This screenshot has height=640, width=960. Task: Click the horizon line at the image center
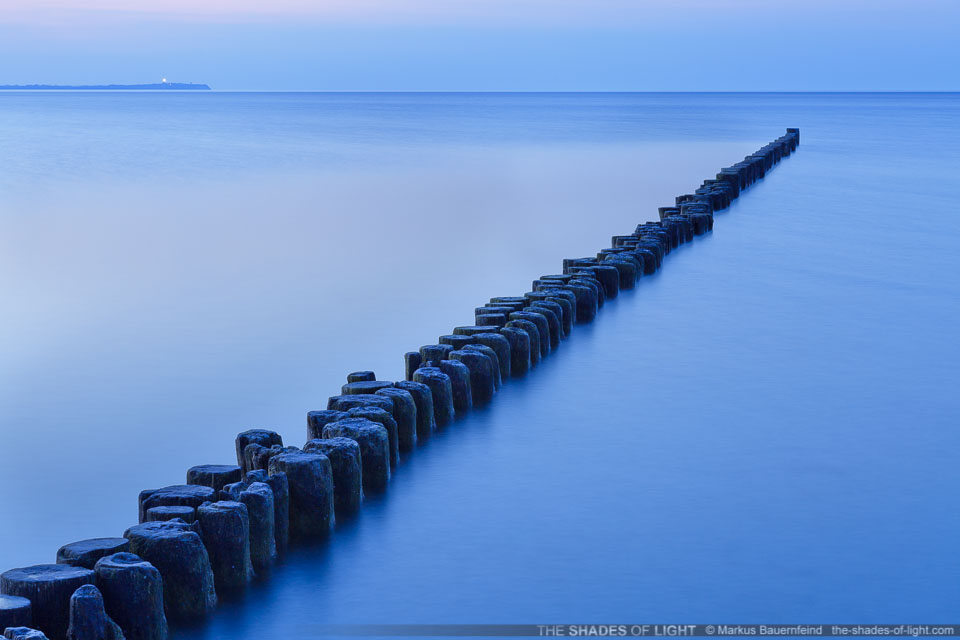click(480, 92)
